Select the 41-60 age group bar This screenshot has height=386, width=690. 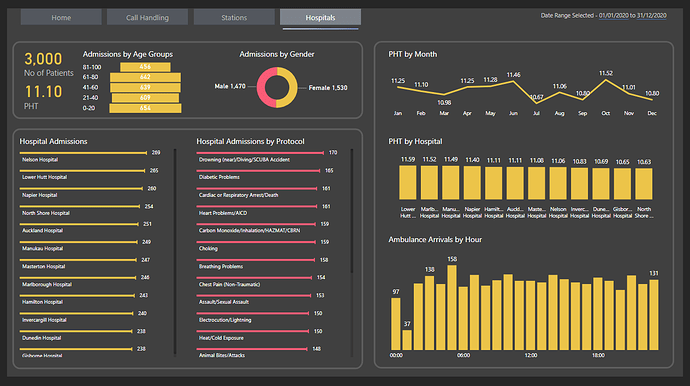pyautogui.click(x=145, y=87)
